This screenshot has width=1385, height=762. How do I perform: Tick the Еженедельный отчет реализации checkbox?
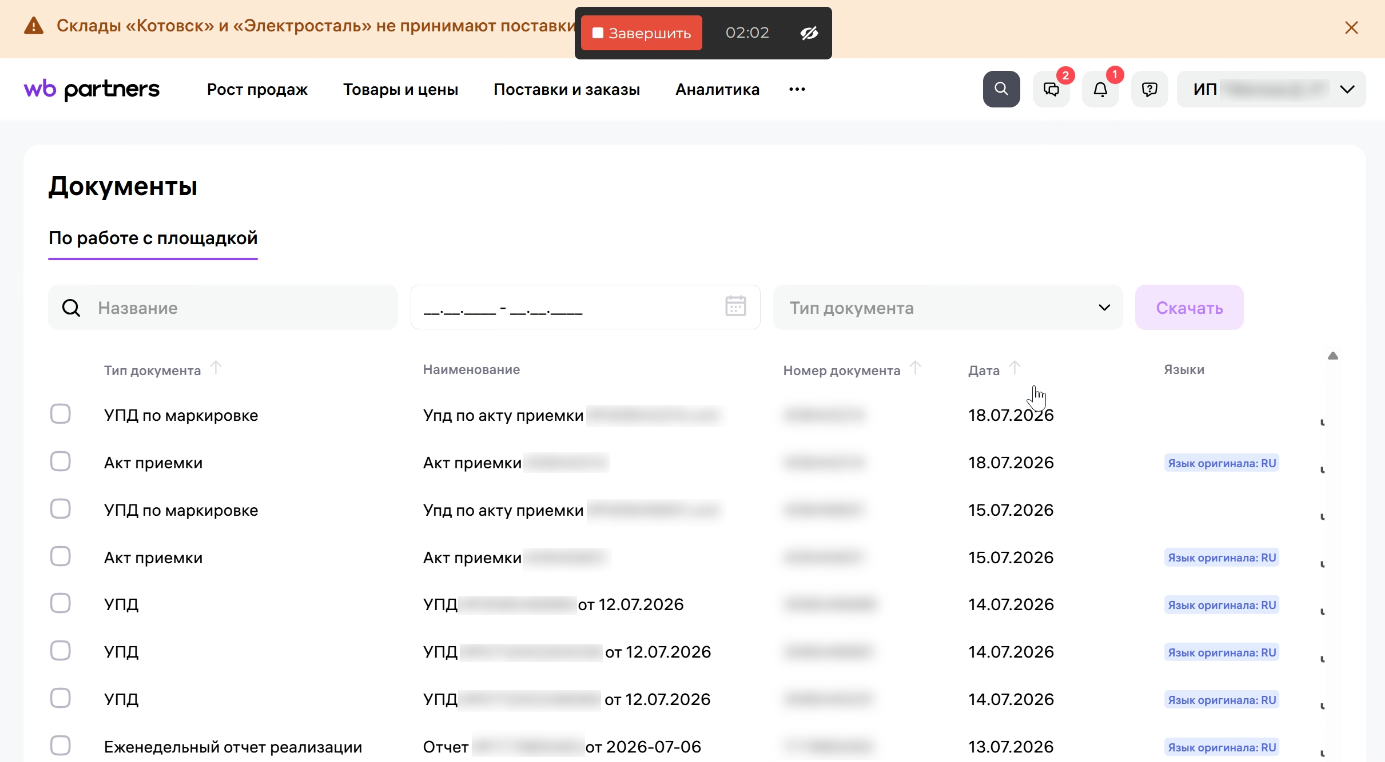pos(60,746)
